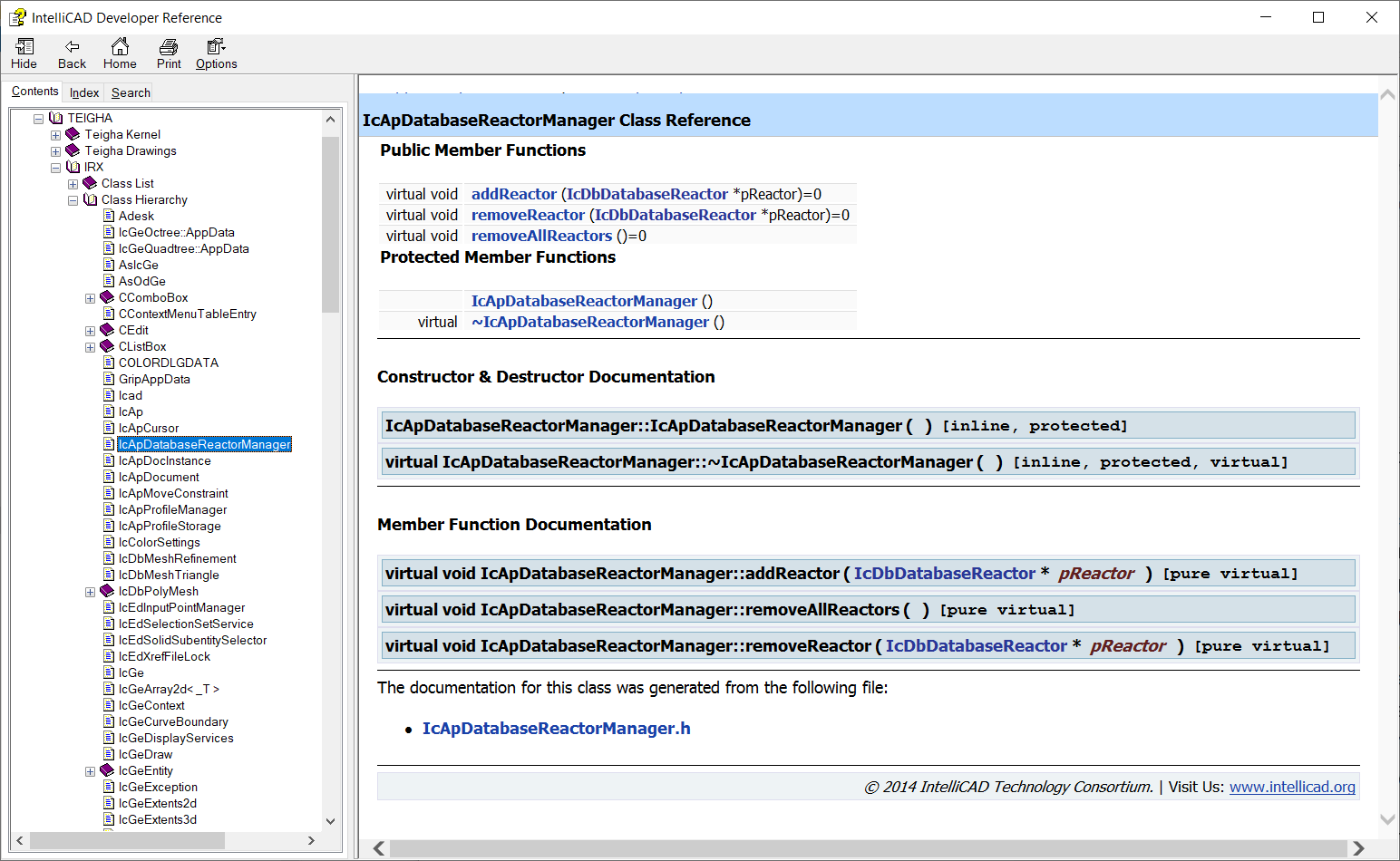Viewport: 1400px width, 861px height.
Task: Click the IcColorSettings page icon
Action: pos(109,542)
